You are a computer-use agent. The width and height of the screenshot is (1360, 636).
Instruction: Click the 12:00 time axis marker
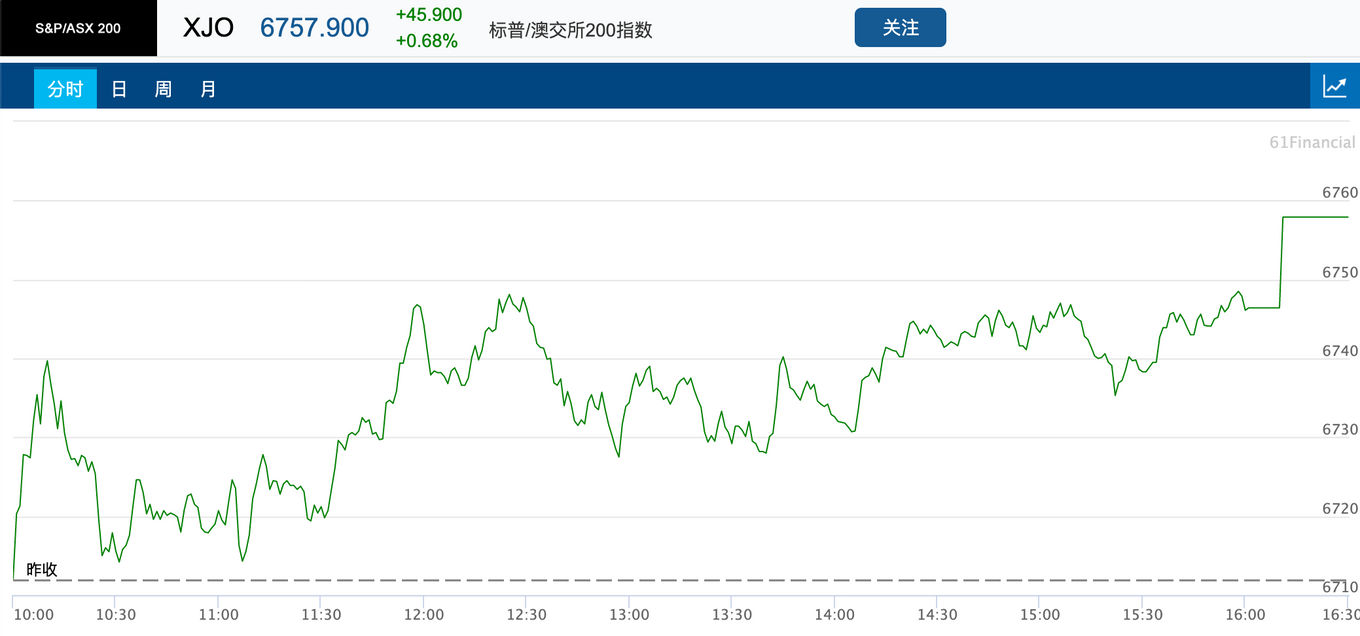424,615
